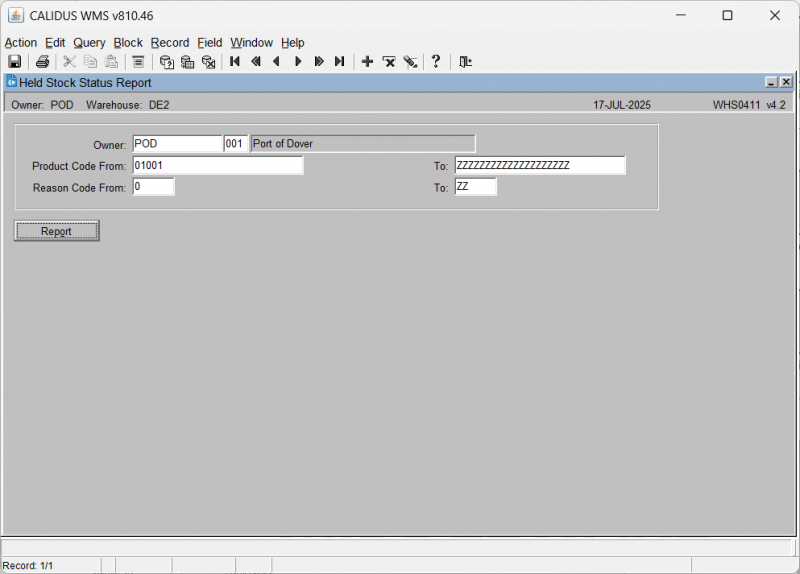
Task: Jump to next block icon
Action: 319,62
